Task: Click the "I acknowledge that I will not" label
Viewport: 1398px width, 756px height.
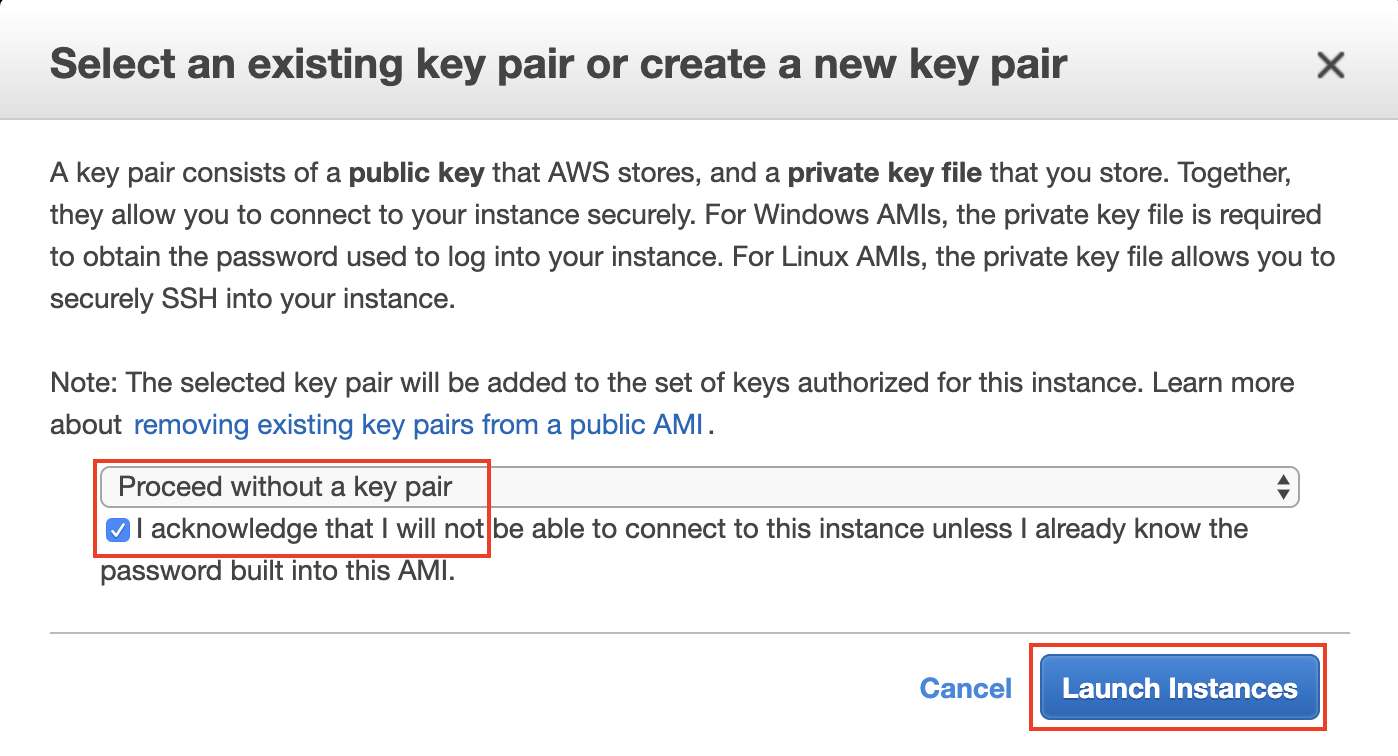Action: point(310,529)
